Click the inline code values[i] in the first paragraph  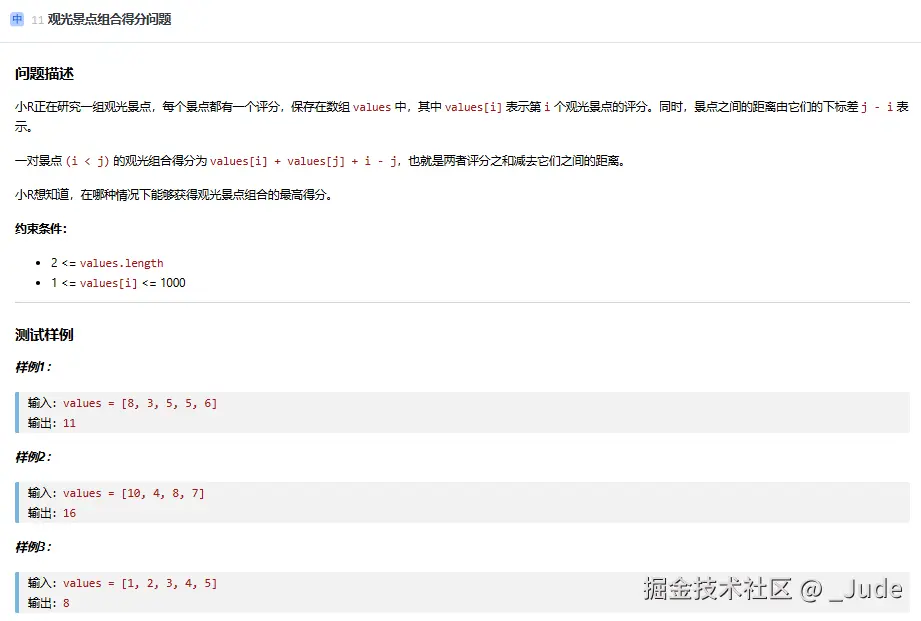tap(473, 107)
